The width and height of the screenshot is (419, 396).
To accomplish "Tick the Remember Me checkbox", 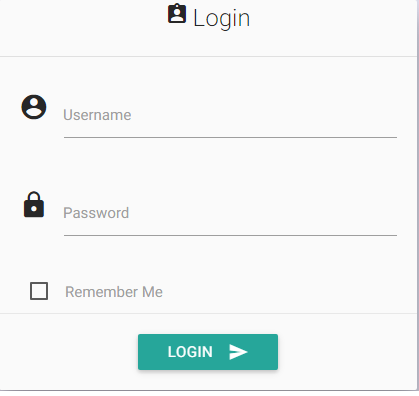I will (39, 291).
